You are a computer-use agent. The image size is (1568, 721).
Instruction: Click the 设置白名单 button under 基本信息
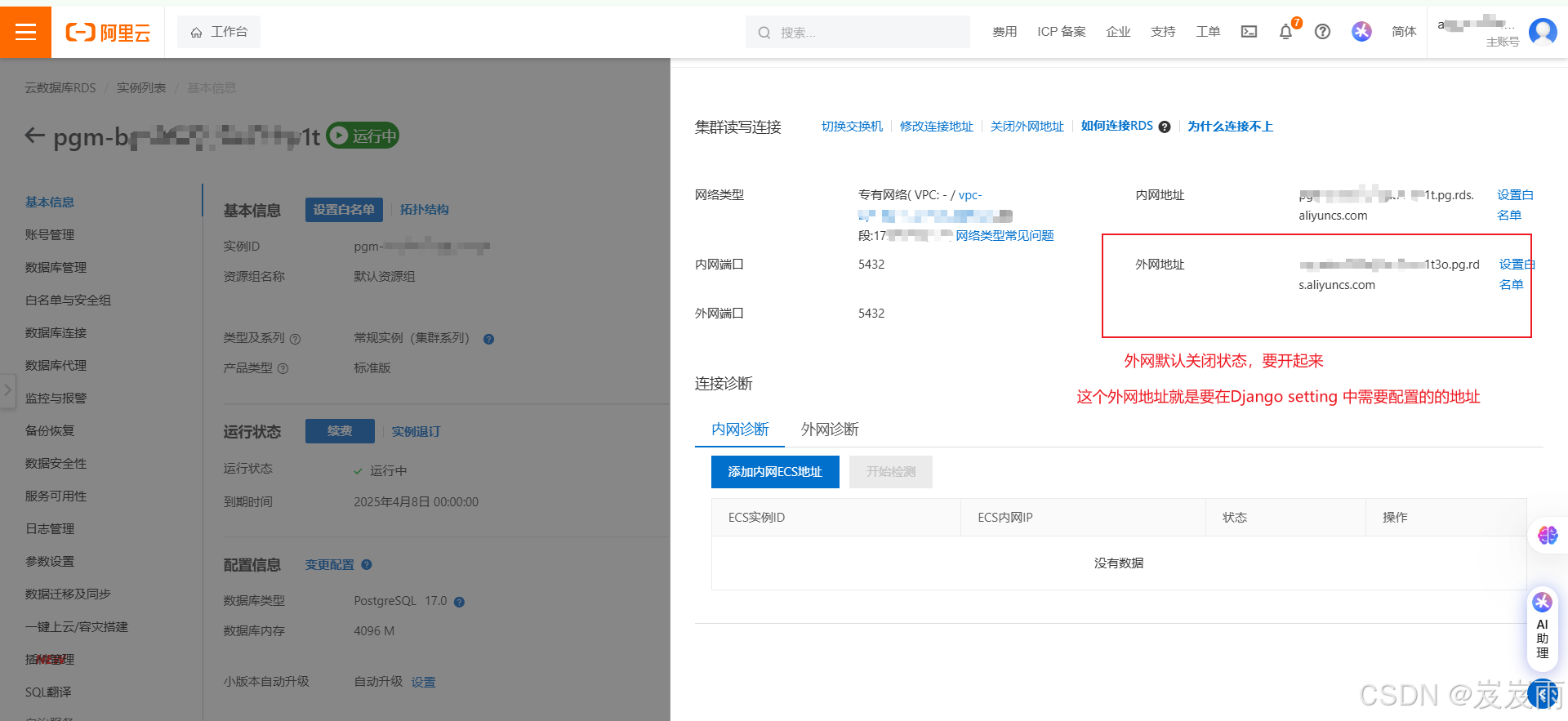[x=344, y=209]
